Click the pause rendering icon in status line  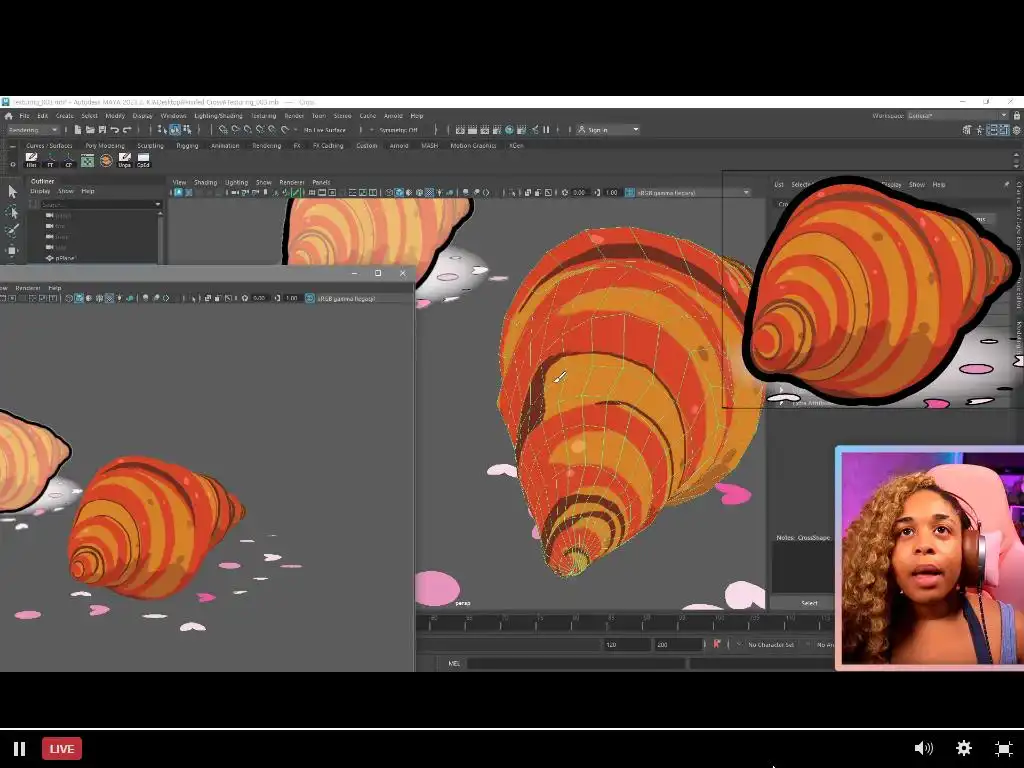click(x=547, y=130)
